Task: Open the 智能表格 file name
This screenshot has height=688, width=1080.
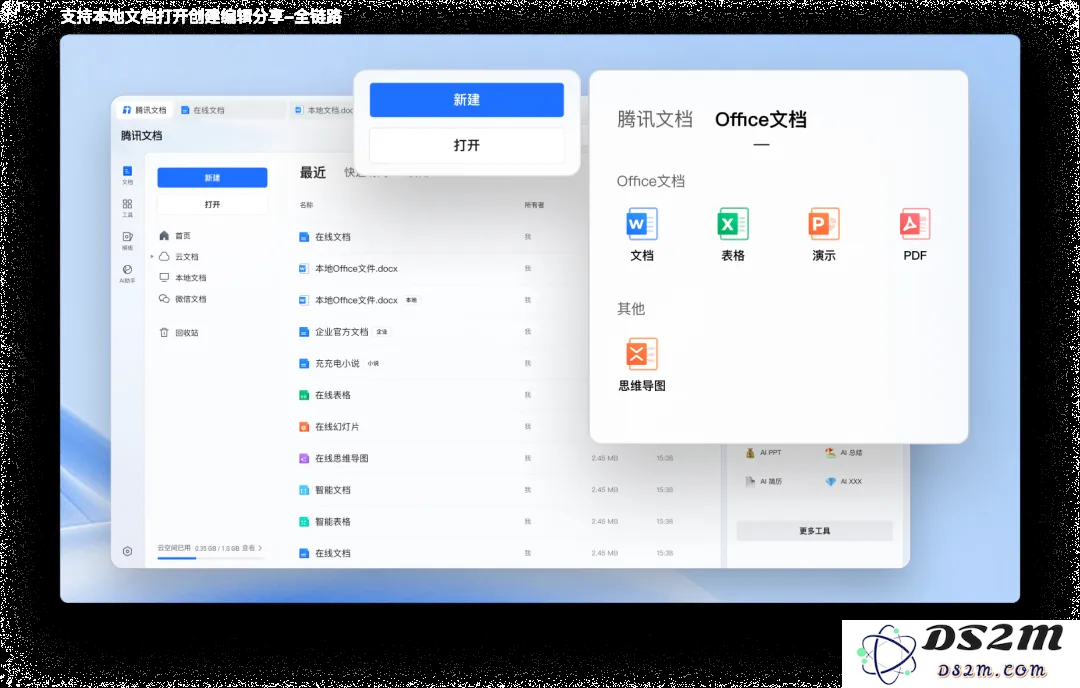Action: pos(333,522)
